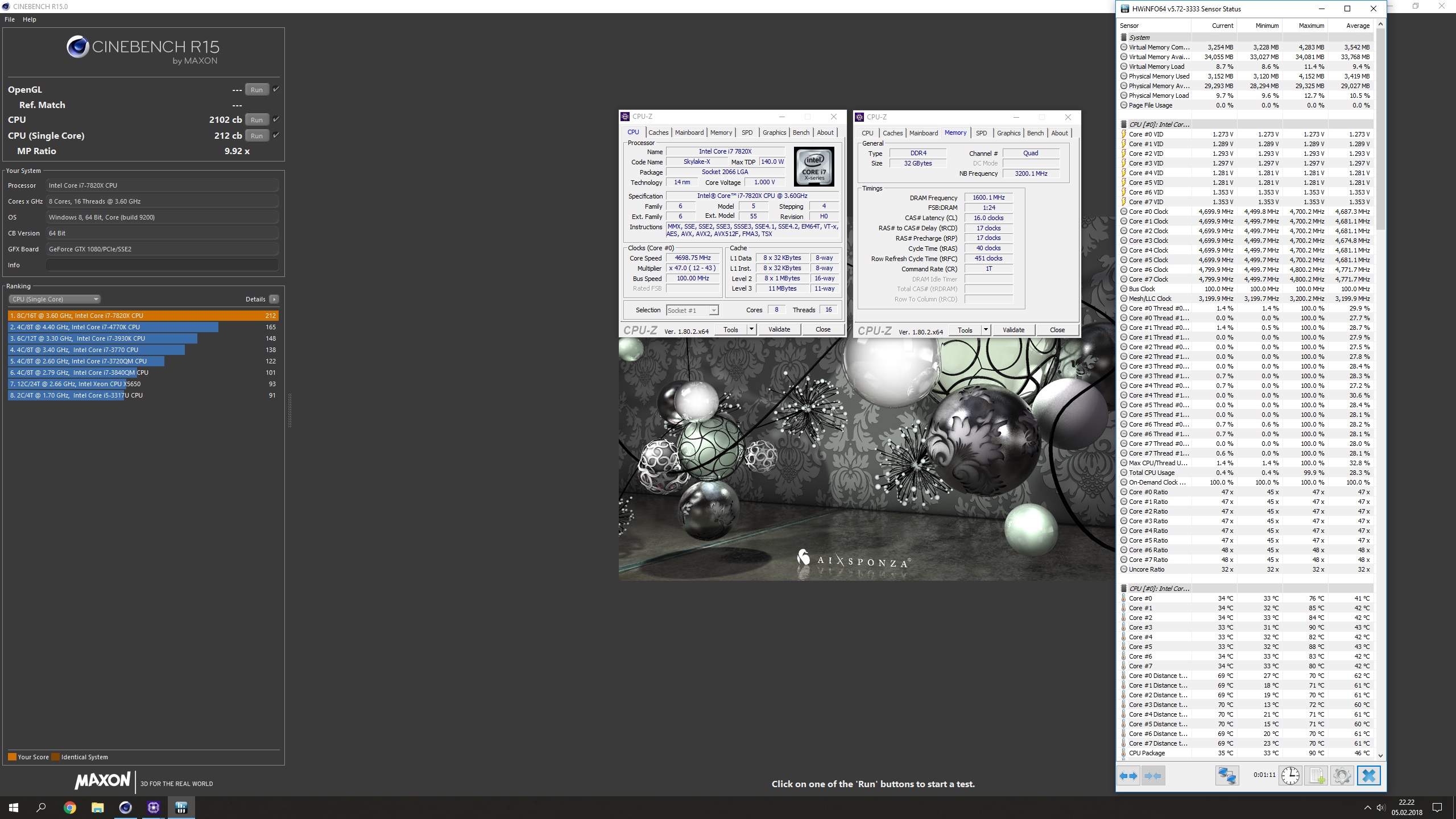The image size is (1456, 819).
Task: Start logging with the sheet-plus icon
Action: coord(1316,775)
